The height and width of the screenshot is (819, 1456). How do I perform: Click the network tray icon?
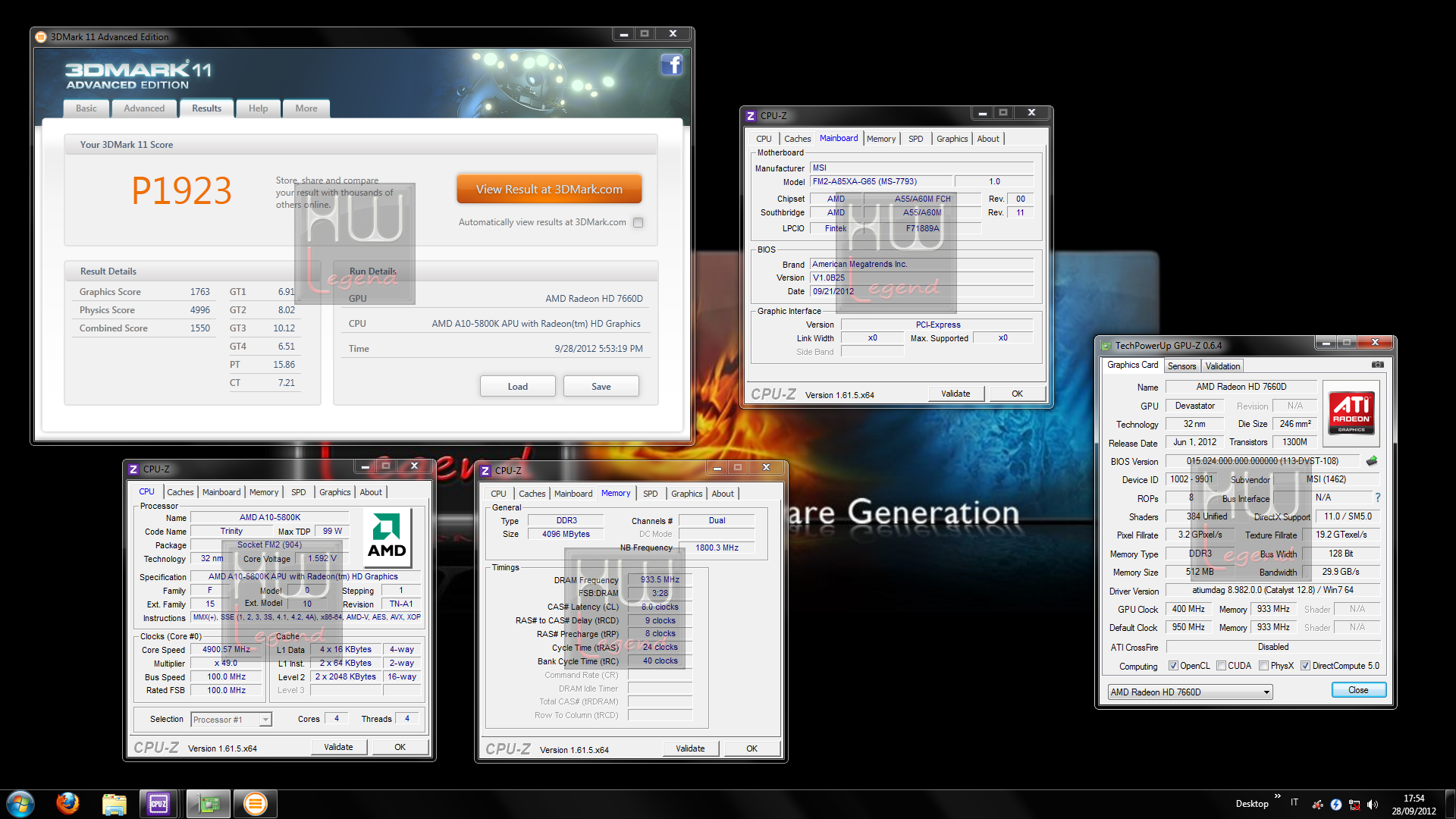pos(1354,805)
